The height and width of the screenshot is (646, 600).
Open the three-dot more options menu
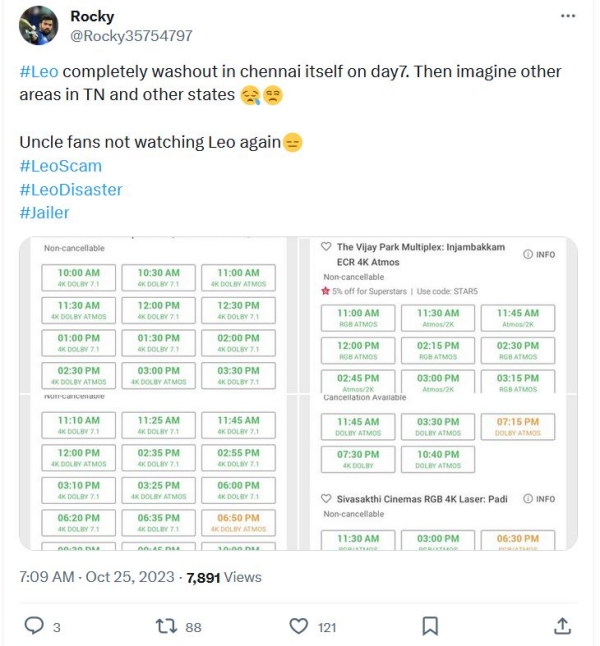tap(568, 17)
